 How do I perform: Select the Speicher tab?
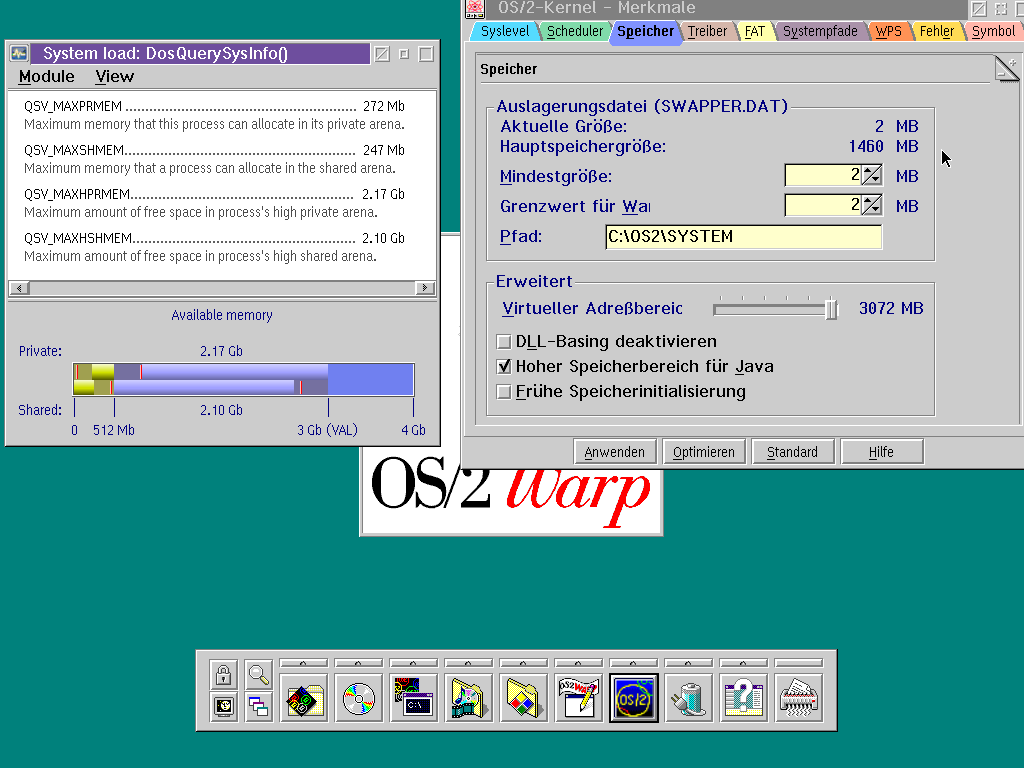[645, 31]
